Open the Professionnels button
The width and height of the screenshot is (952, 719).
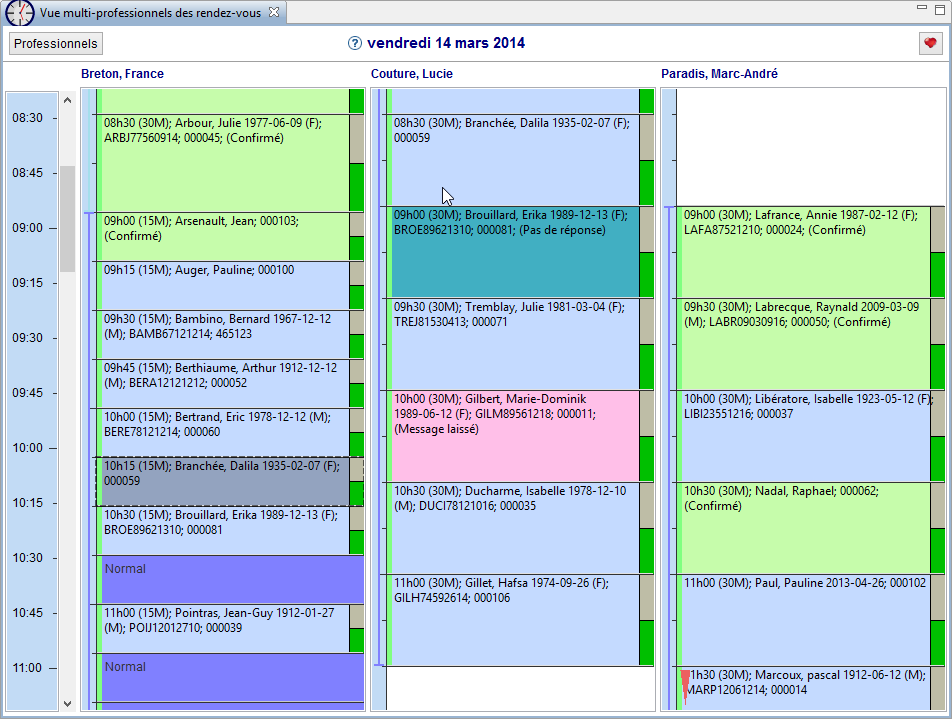56,44
